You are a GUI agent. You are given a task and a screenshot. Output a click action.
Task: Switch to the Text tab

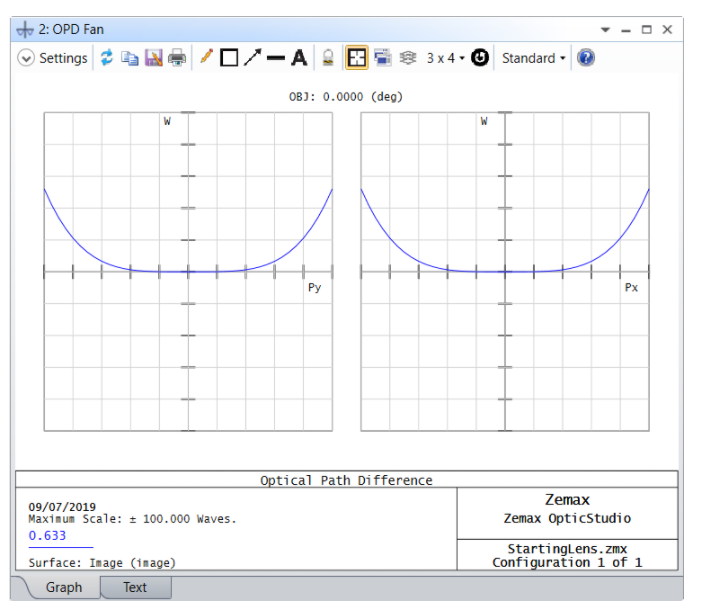[135, 587]
